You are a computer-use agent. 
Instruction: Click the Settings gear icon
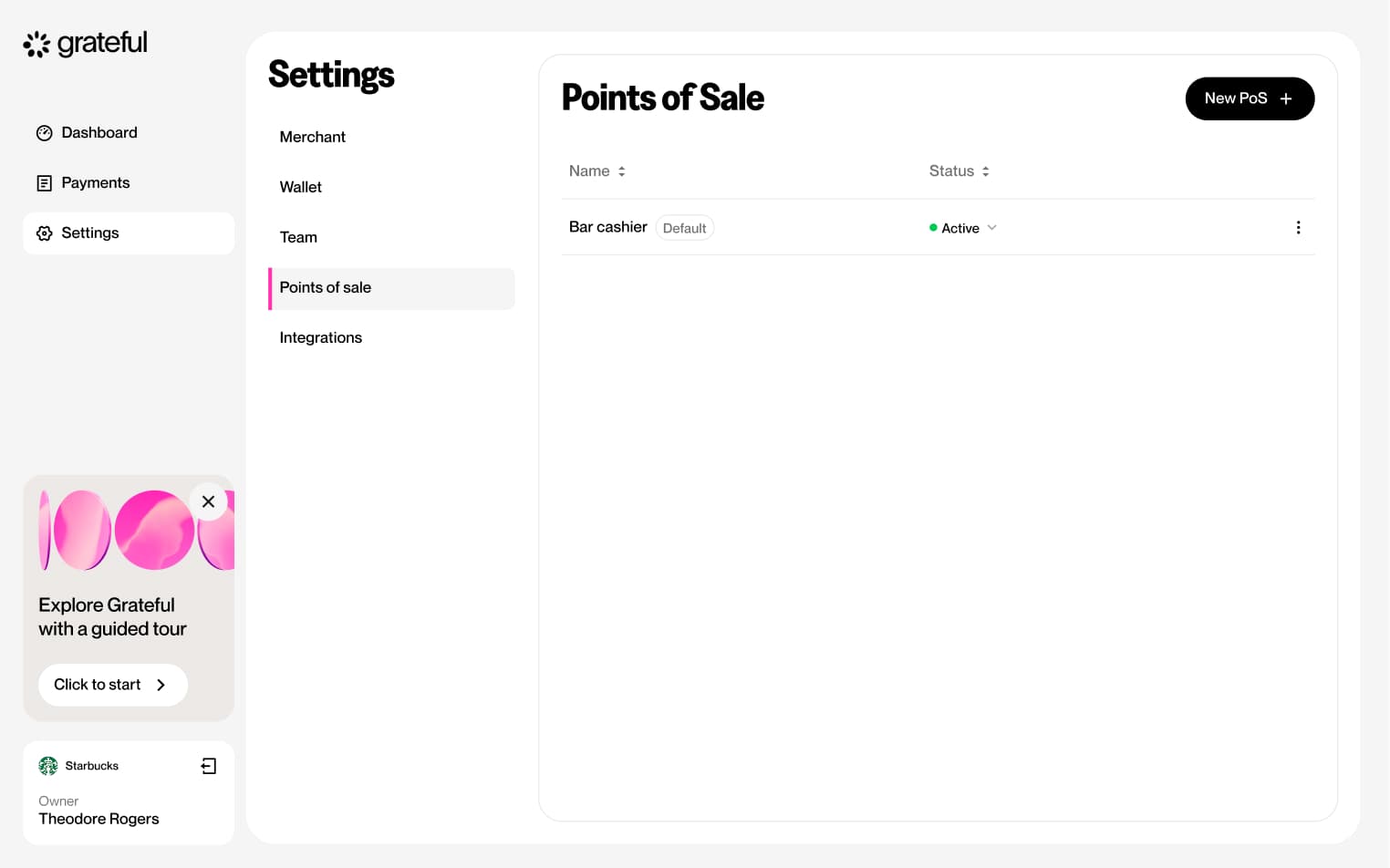tap(44, 233)
